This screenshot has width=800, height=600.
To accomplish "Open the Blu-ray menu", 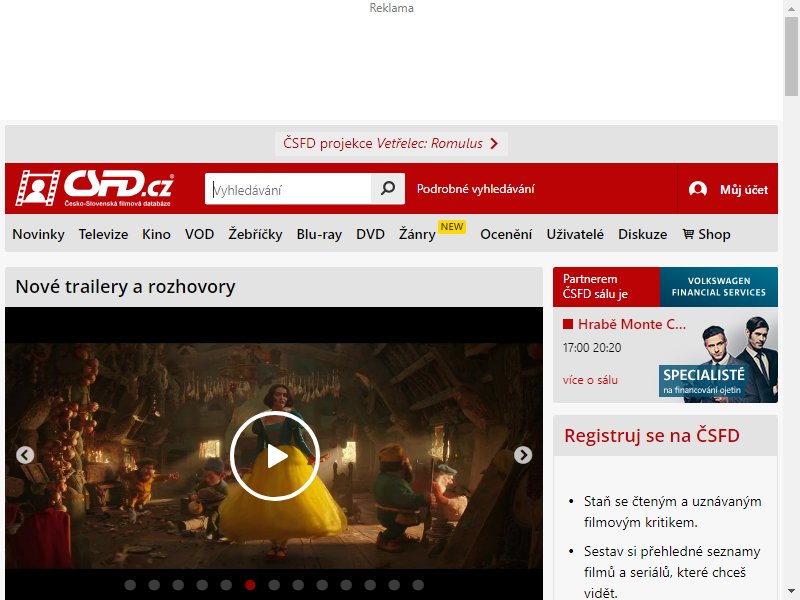I will (319, 234).
